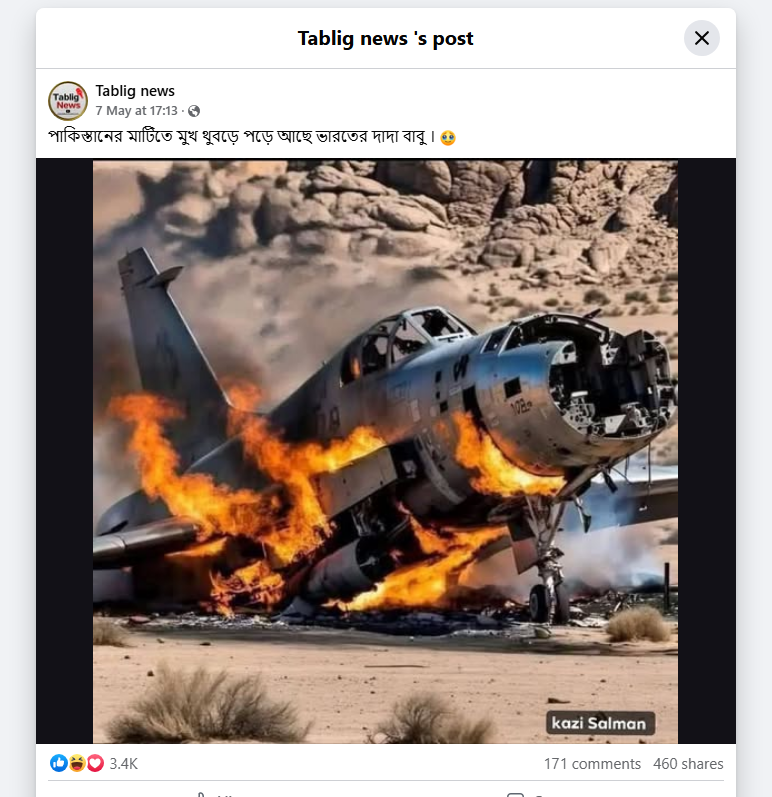Open the burning aircraft photo
This screenshot has width=772, height=797.
pyautogui.click(x=385, y=451)
